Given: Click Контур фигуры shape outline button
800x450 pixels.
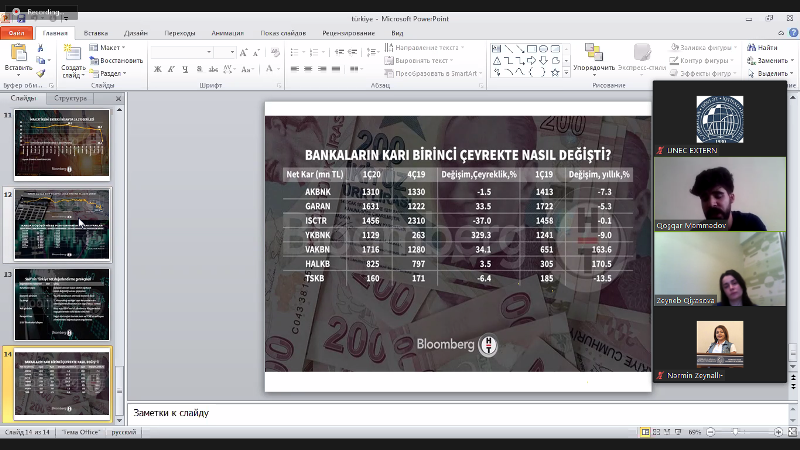Looking at the screenshot, I should 702,60.
